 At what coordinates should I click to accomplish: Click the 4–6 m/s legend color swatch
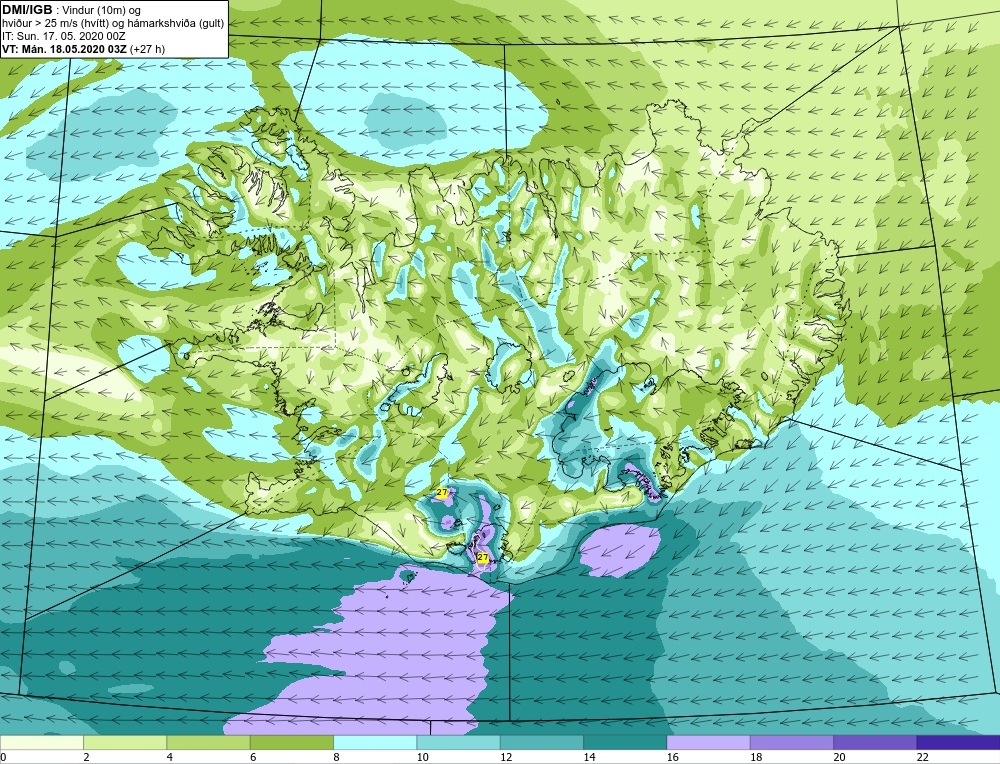[x=209, y=742]
